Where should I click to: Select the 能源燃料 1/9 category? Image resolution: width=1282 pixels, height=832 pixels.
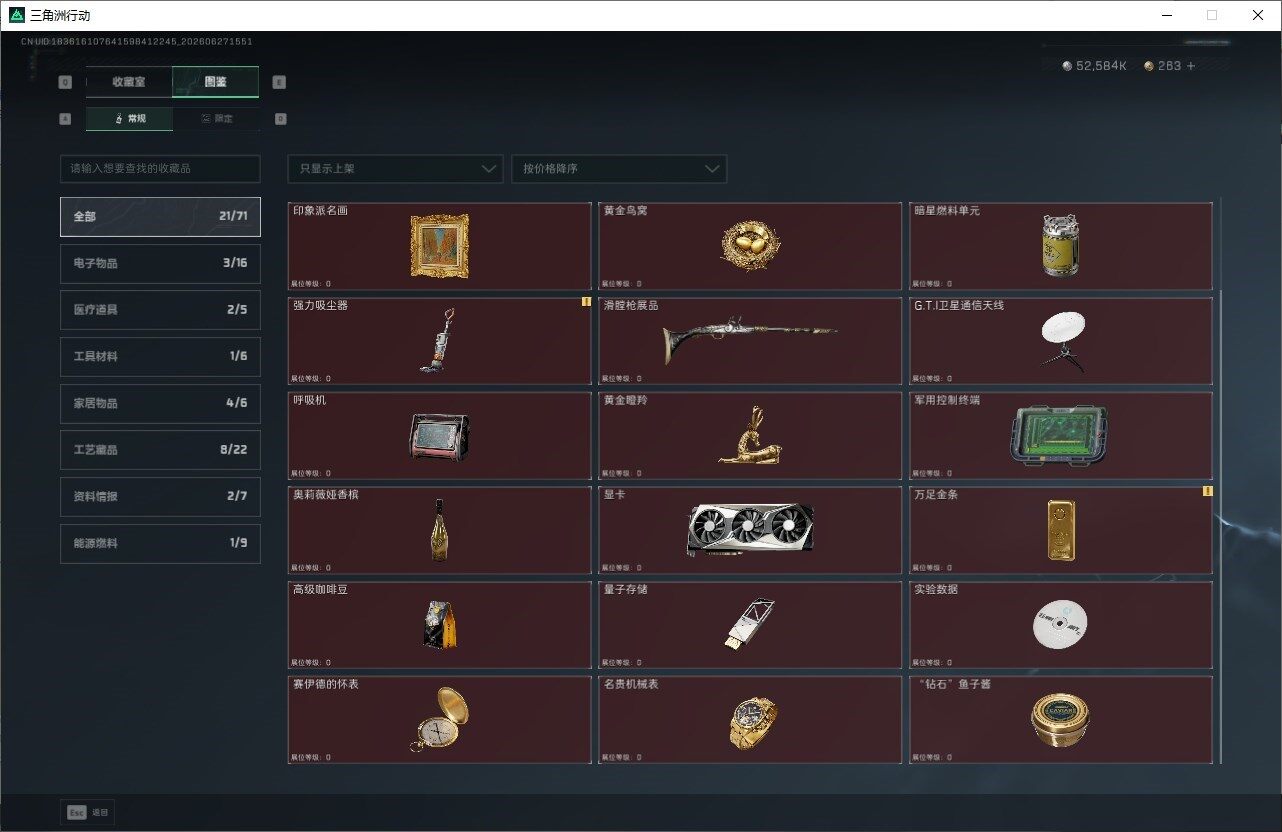160,543
